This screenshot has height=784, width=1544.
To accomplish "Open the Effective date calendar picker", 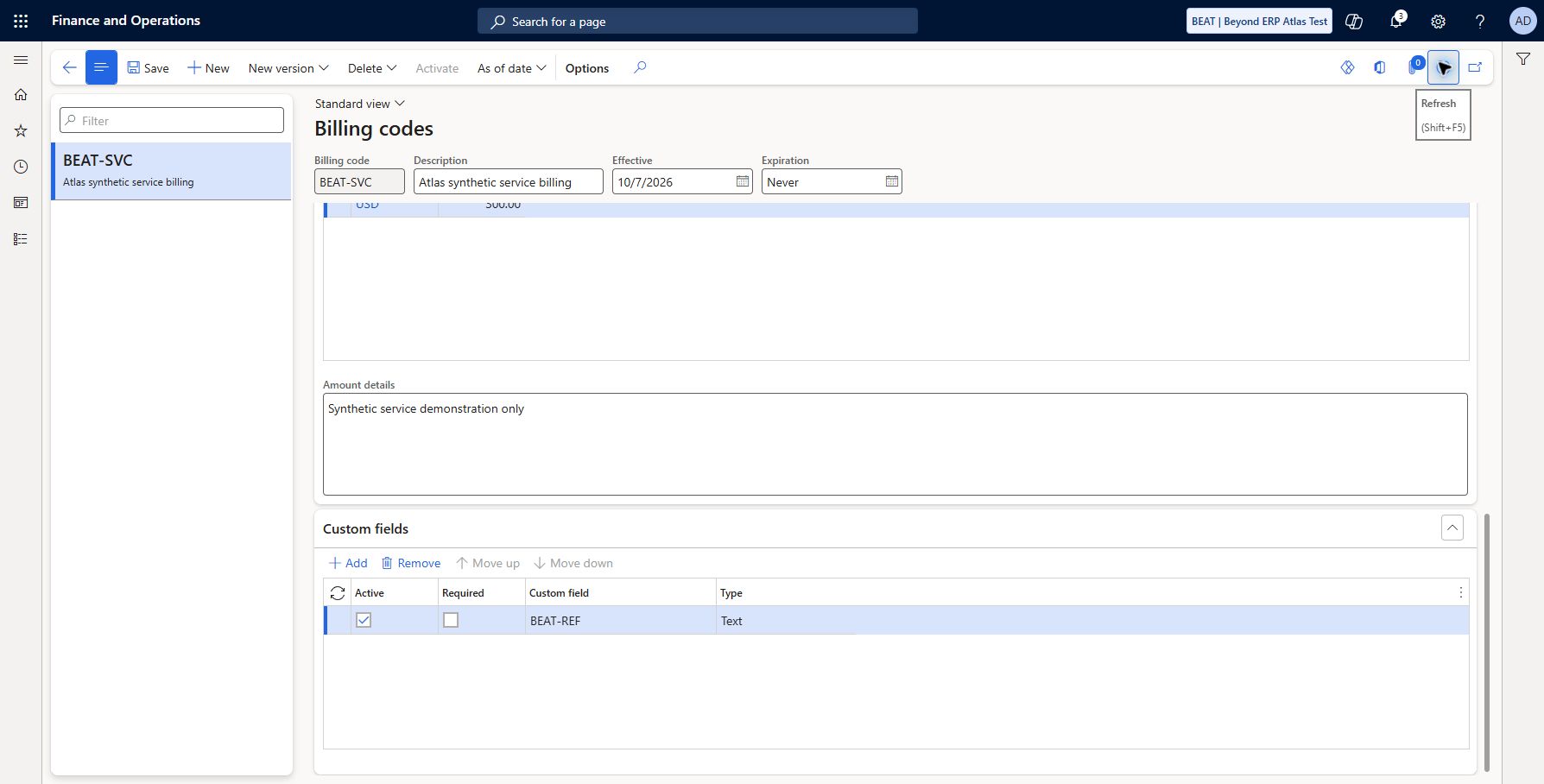I will 743,181.
